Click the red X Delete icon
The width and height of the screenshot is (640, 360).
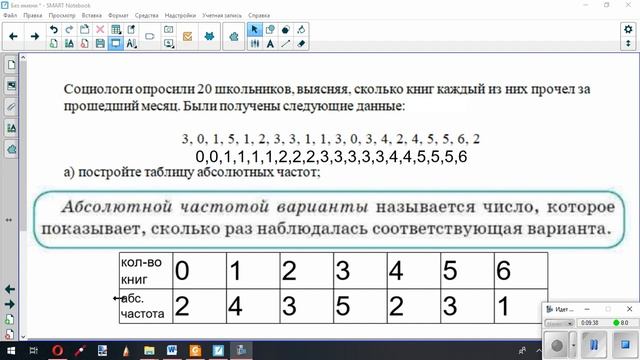[100, 29]
